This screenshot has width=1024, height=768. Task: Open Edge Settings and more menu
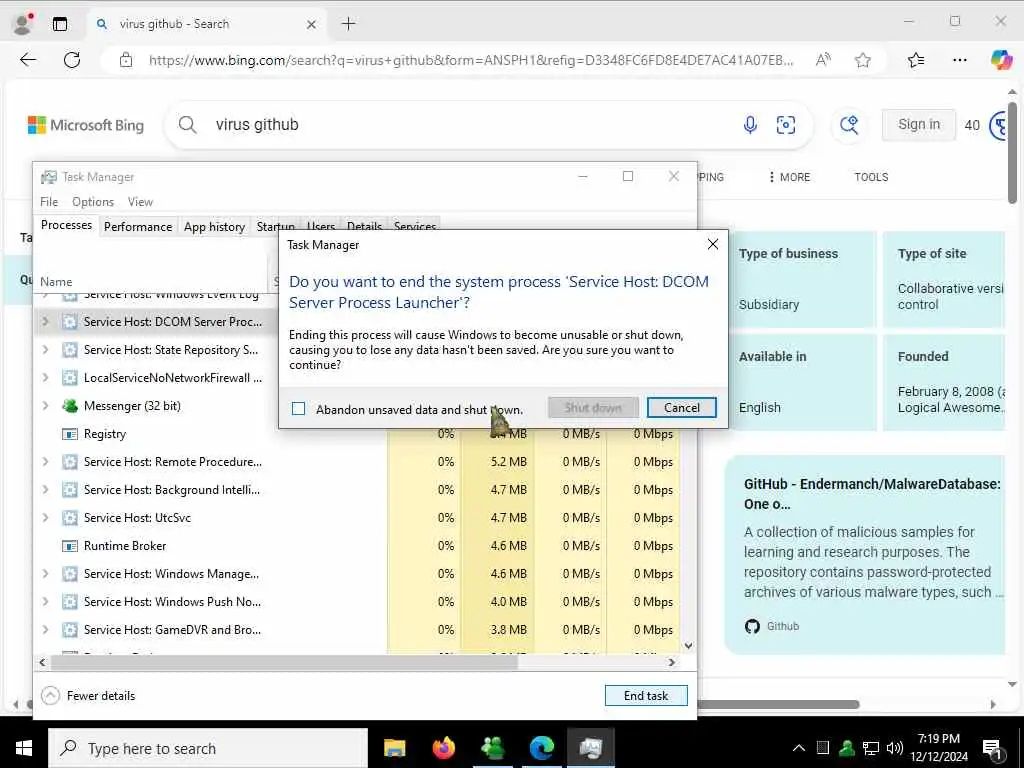point(959,60)
